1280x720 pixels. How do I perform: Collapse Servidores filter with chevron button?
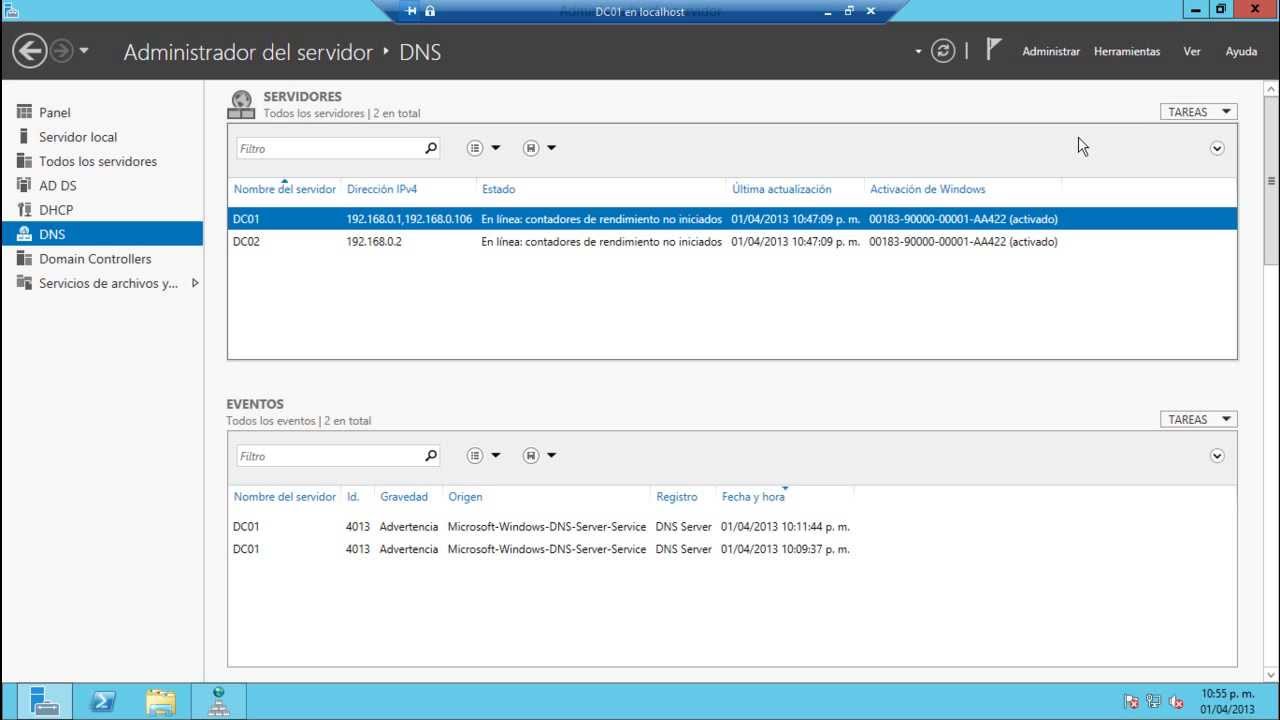(x=1217, y=148)
